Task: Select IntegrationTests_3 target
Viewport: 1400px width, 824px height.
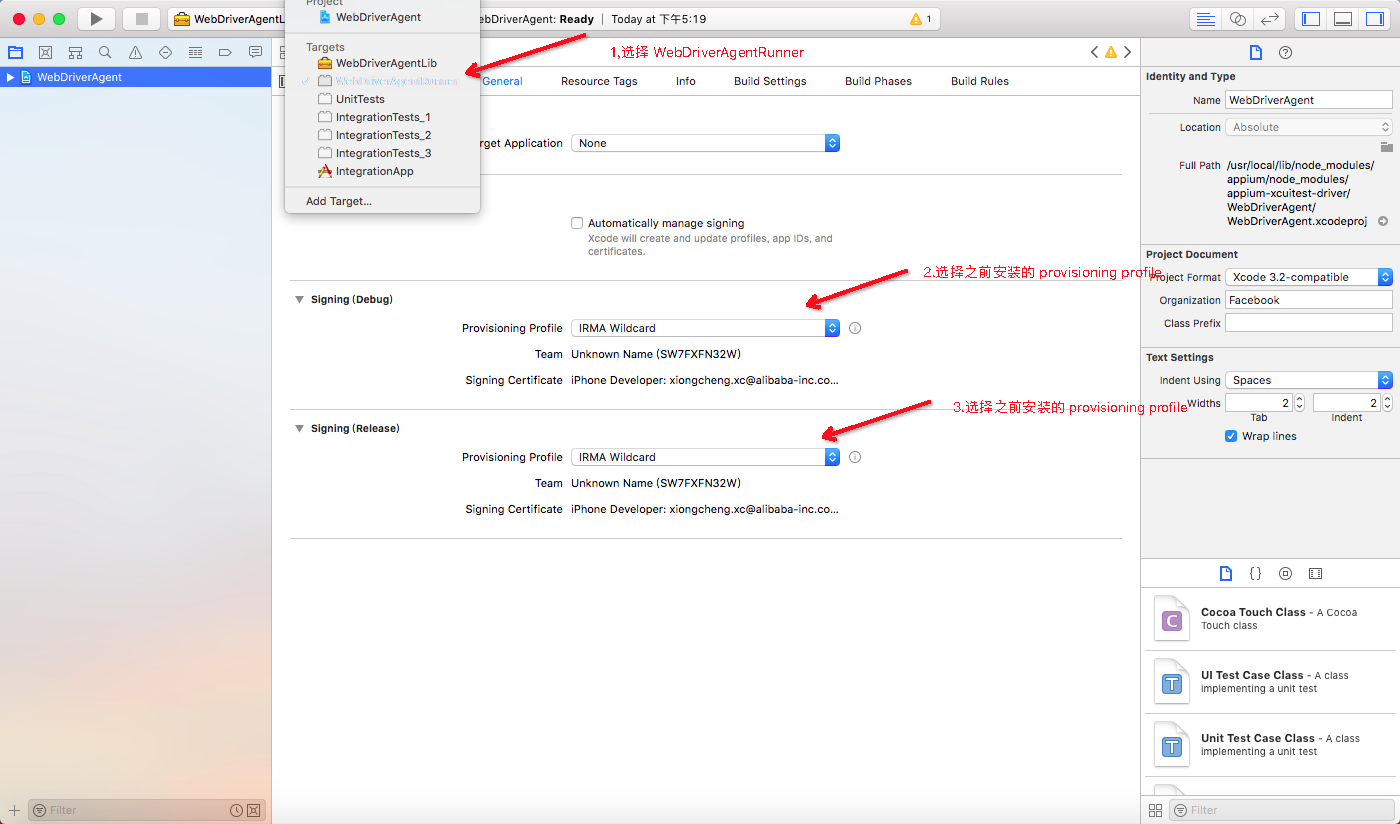Action: tap(382, 153)
